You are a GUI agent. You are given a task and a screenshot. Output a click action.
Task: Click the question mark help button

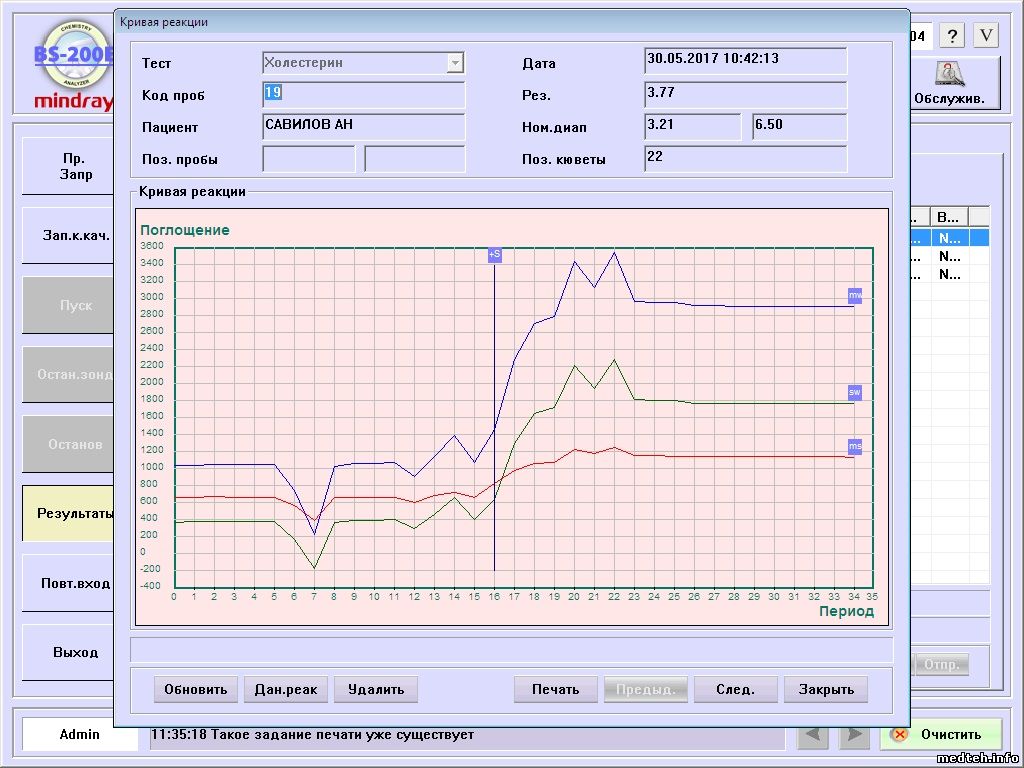[x=952, y=36]
